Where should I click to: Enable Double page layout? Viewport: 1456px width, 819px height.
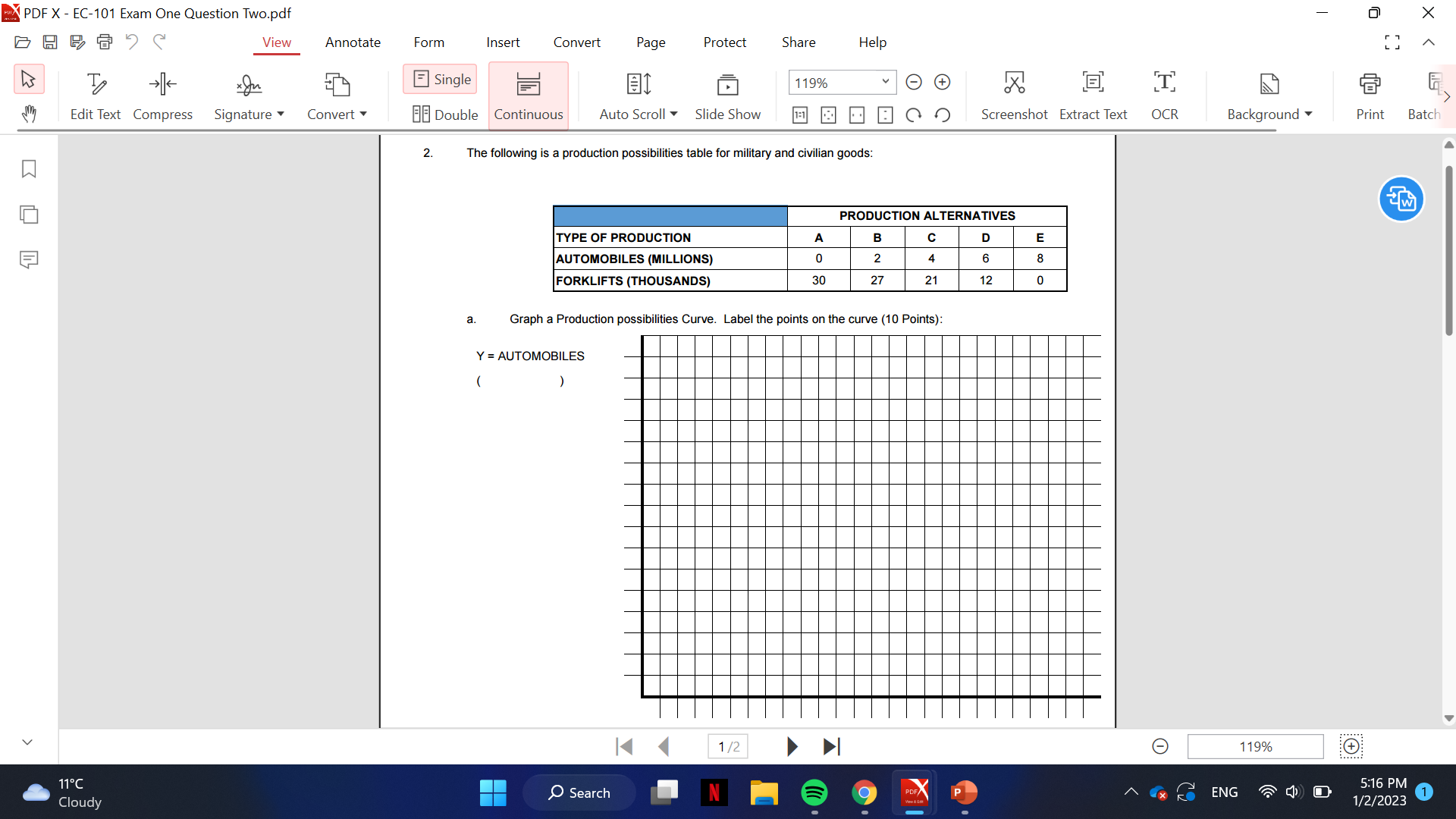tap(446, 115)
